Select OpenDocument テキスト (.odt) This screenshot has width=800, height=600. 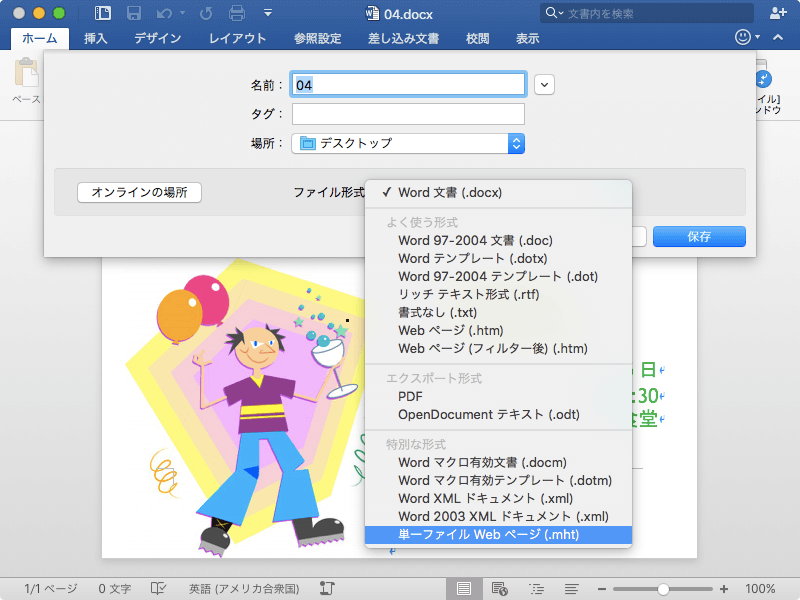pyautogui.click(x=498, y=414)
